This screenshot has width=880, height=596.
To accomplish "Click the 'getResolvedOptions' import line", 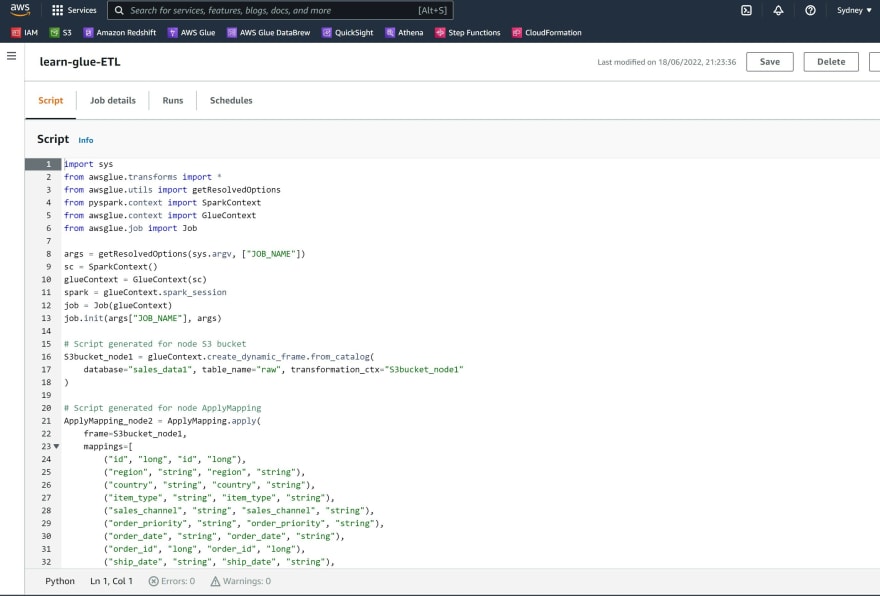I will pyautogui.click(x=172, y=190).
